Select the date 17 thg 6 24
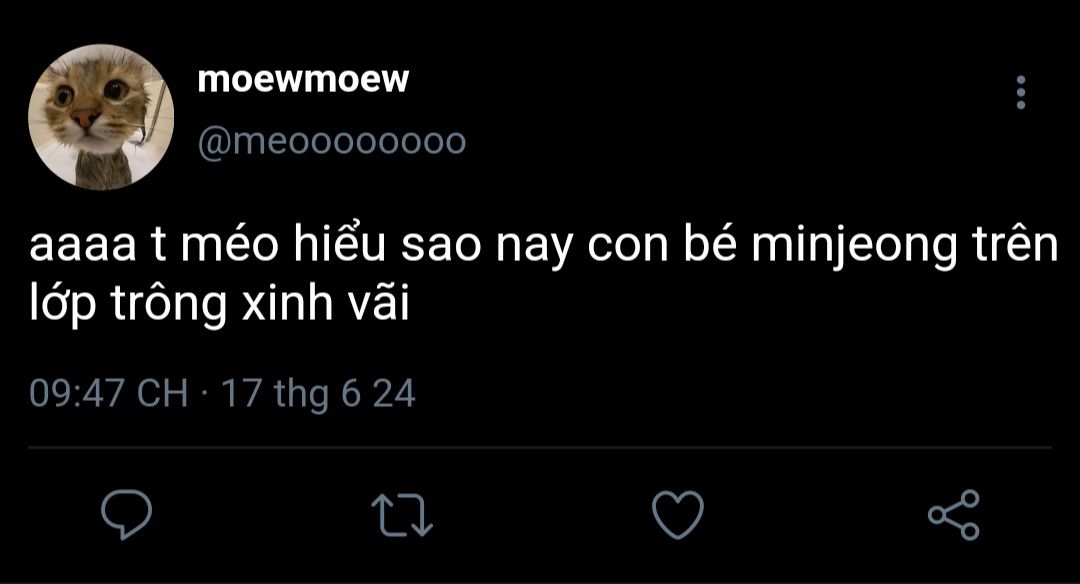1080x584 pixels. (318, 394)
